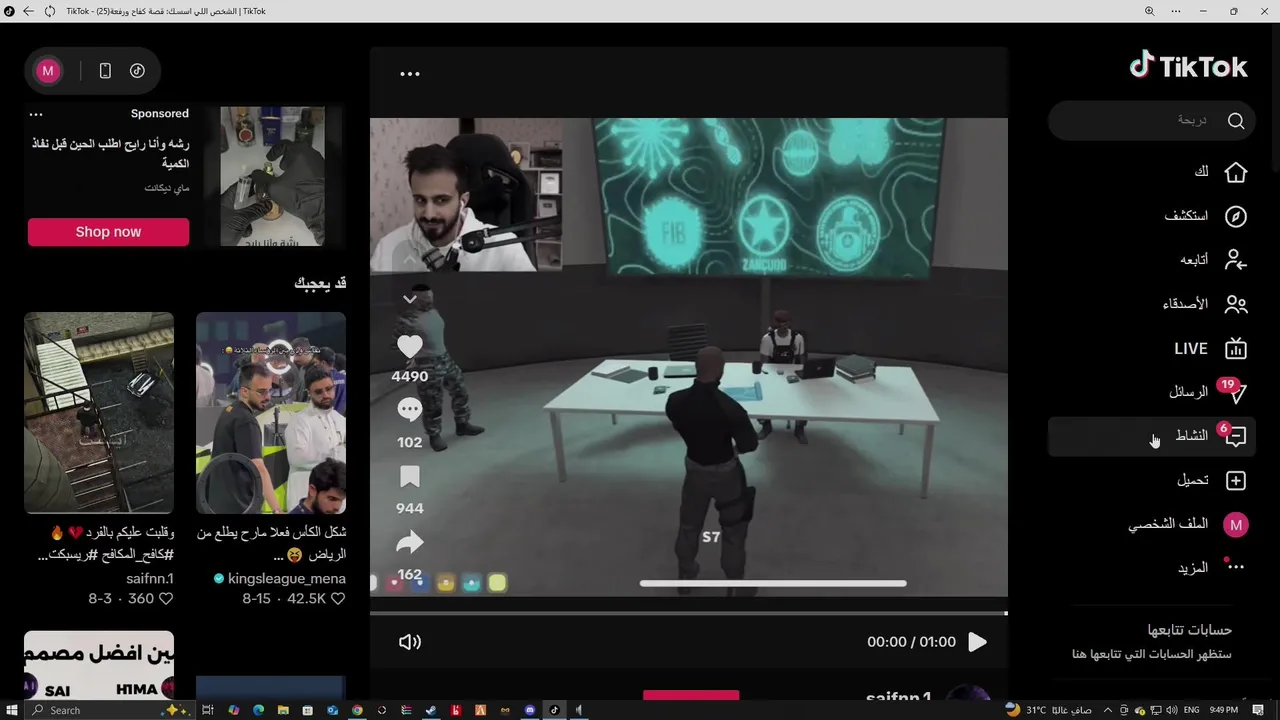Image resolution: width=1280 pixels, height=720 pixels.
Task: Open the sponsored ad options dots
Action: (x=36, y=114)
